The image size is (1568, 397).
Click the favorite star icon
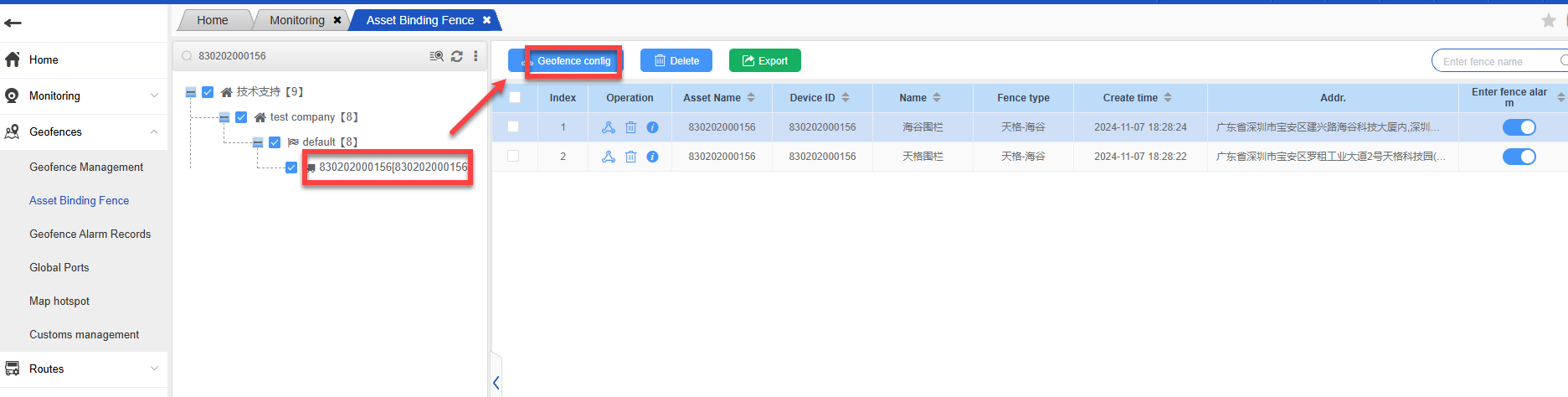(x=1548, y=21)
